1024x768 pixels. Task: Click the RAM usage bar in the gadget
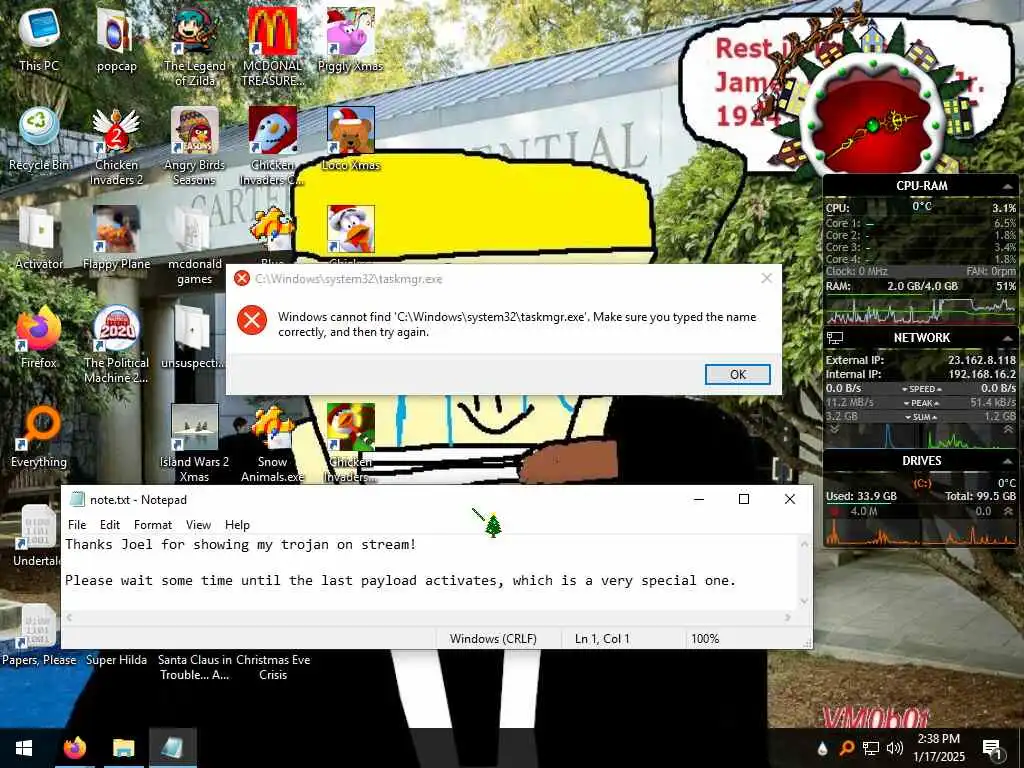pyautogui.click(x=921, y=295)
